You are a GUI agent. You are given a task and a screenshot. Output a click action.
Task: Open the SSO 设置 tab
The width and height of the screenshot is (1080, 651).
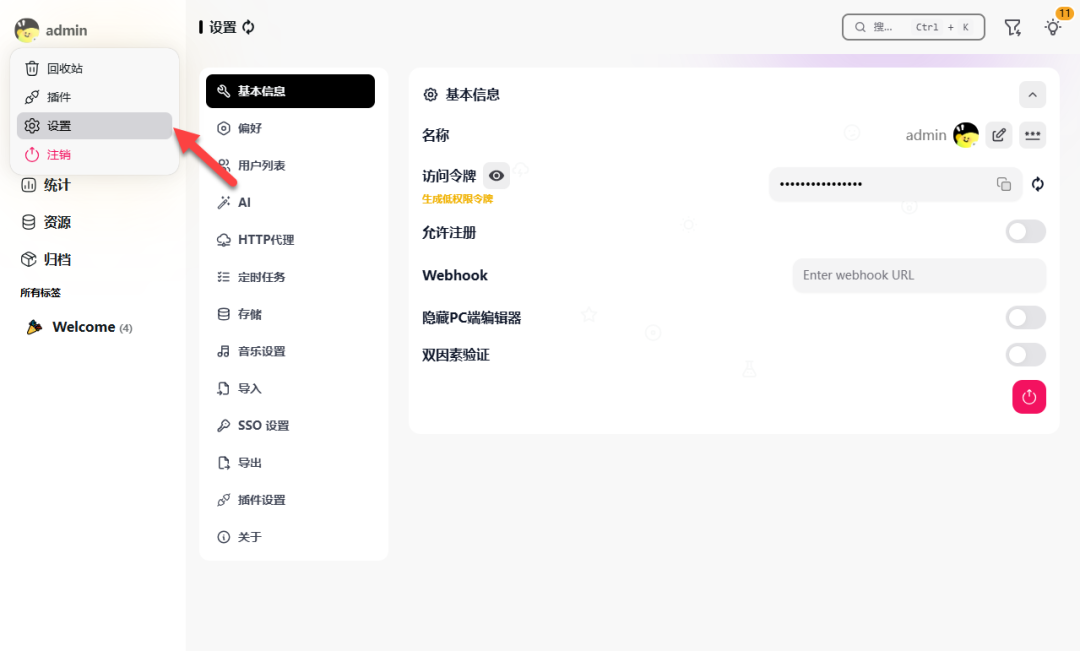pos(290,426)
